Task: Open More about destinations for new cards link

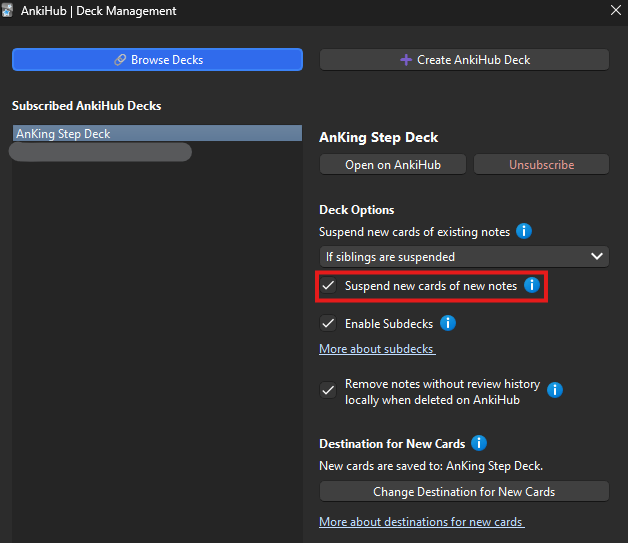Action: click(x=422, y=522)
